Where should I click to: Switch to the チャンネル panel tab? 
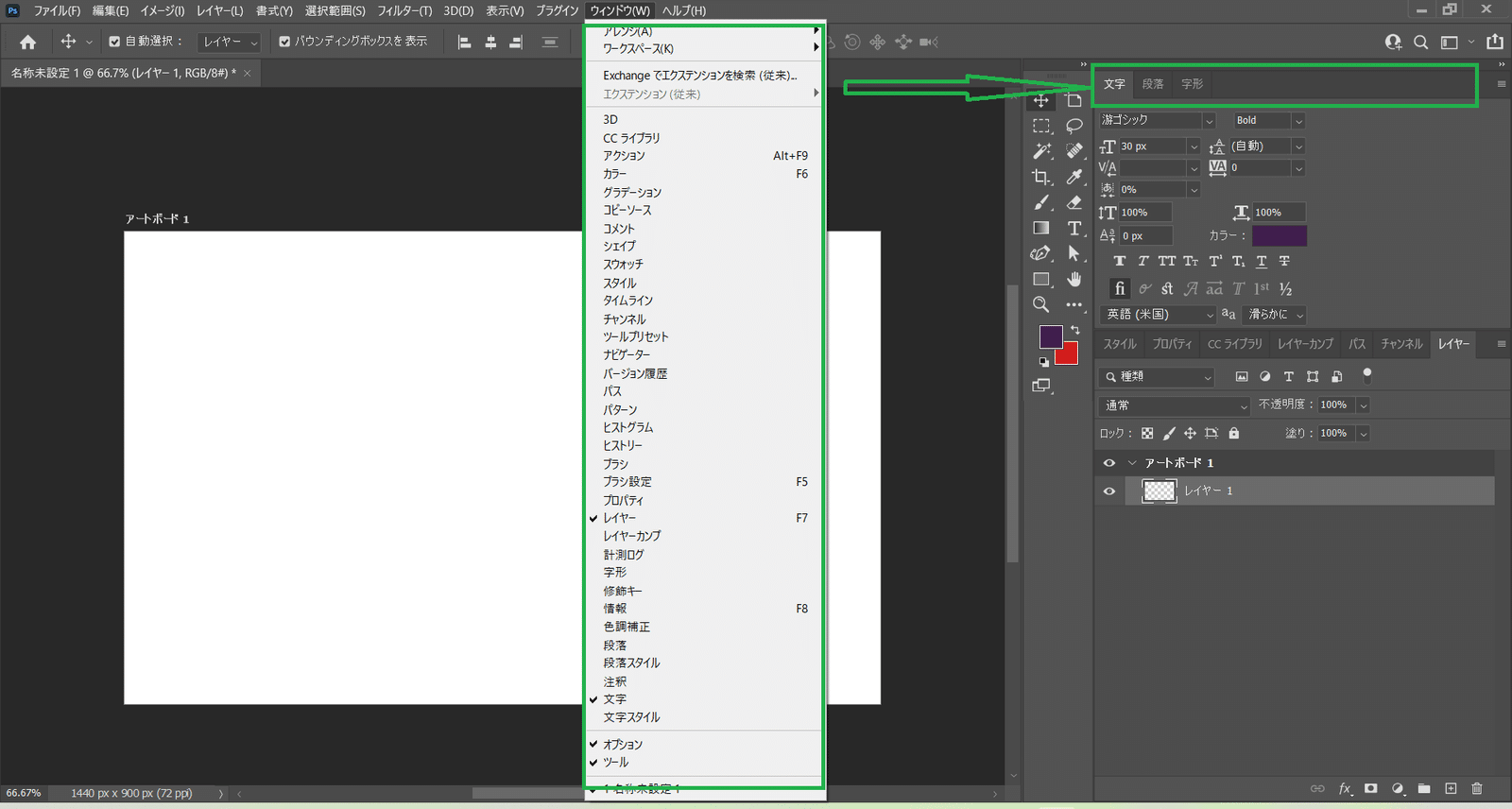[1401, 344]
